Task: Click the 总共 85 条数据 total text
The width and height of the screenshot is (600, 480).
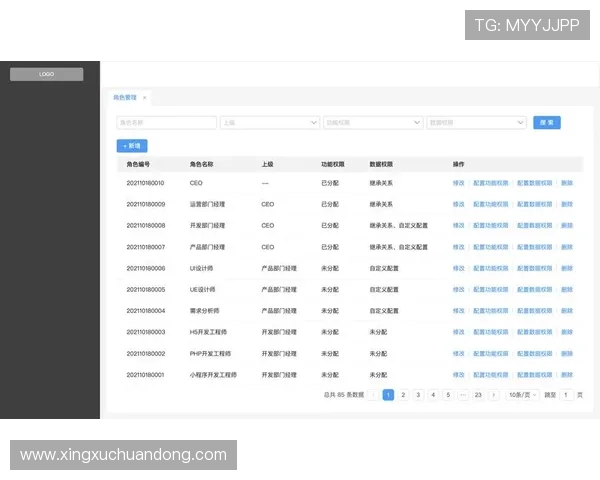Action: point(344,395)
